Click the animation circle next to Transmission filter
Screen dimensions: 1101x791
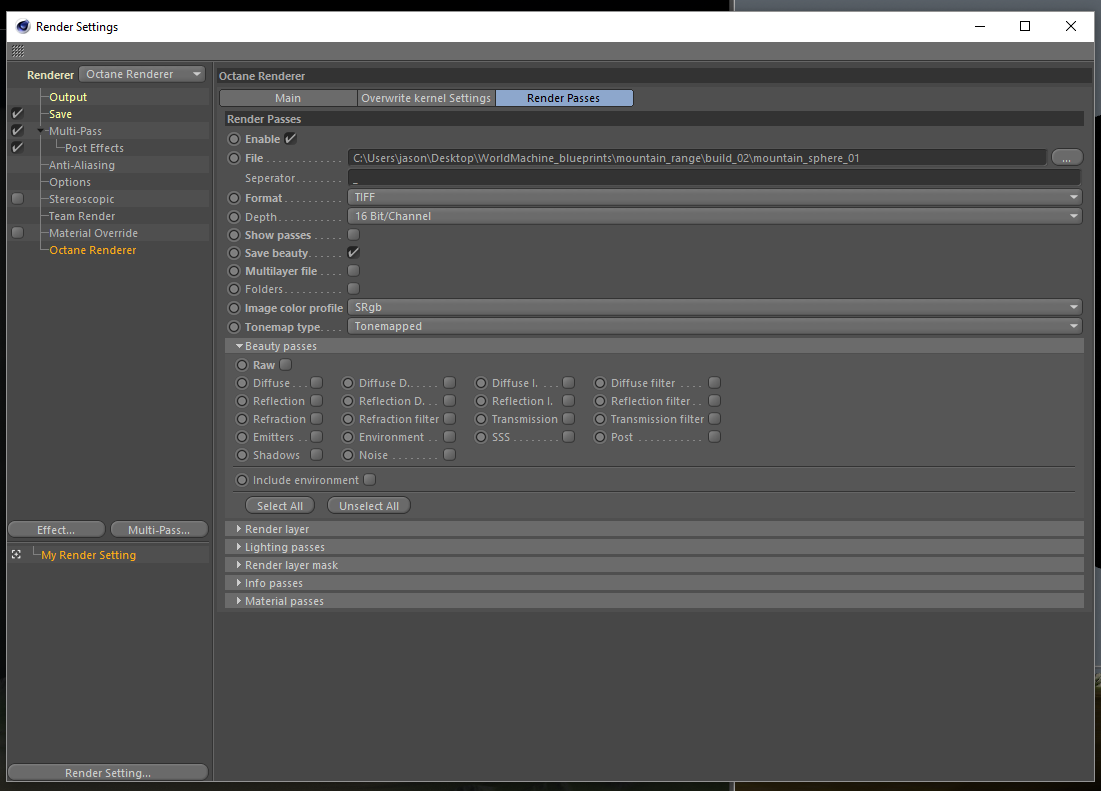pyautogui.click(x=600, y=419)
